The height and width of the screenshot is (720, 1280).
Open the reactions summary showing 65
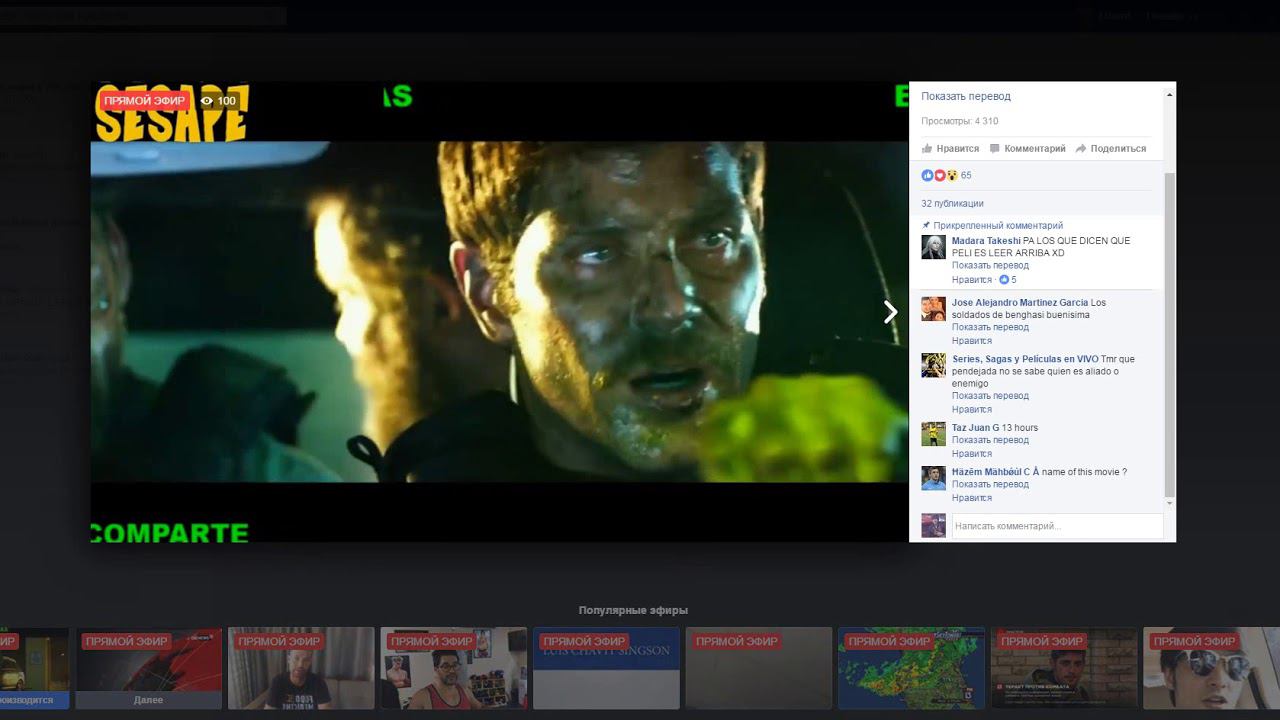(x=946, y=175)
